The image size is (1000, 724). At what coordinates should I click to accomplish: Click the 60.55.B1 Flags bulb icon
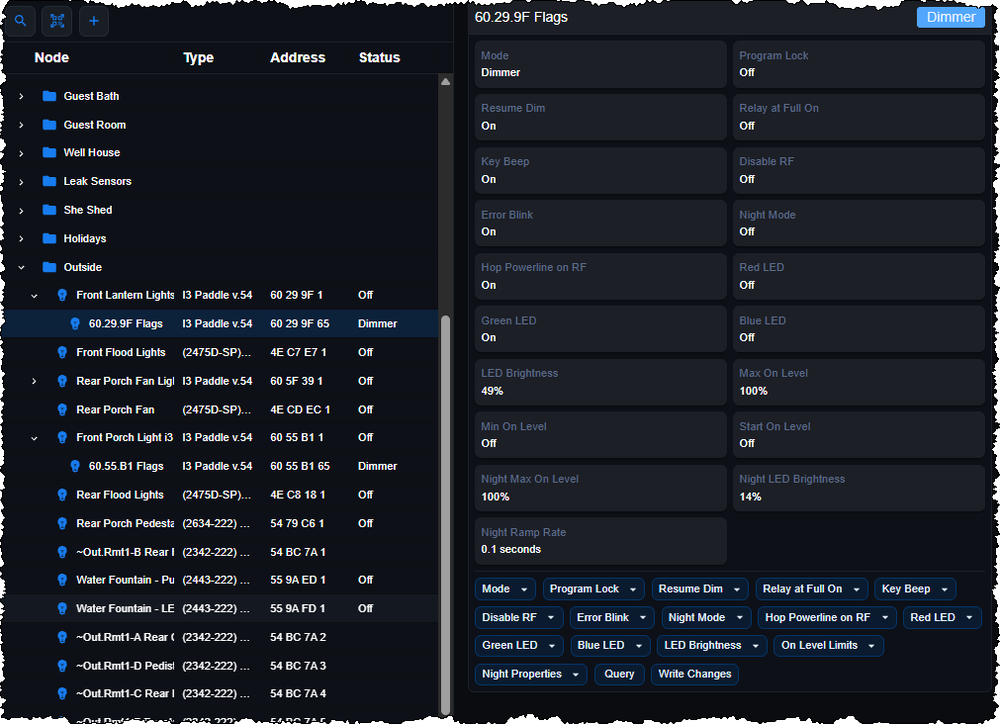click(75, 466)
